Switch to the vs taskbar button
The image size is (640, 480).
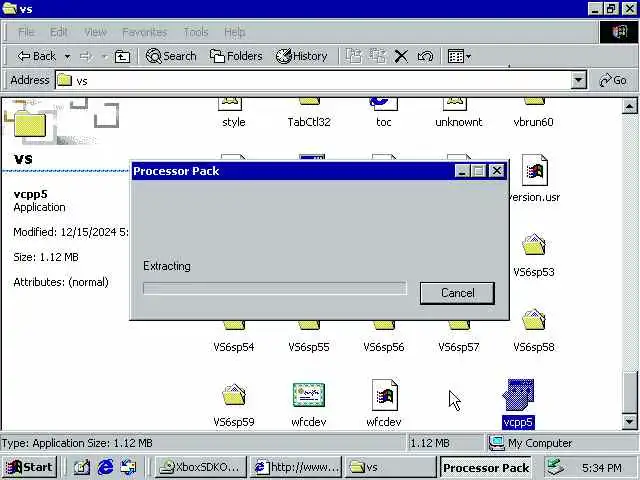[x=391, y=467]
